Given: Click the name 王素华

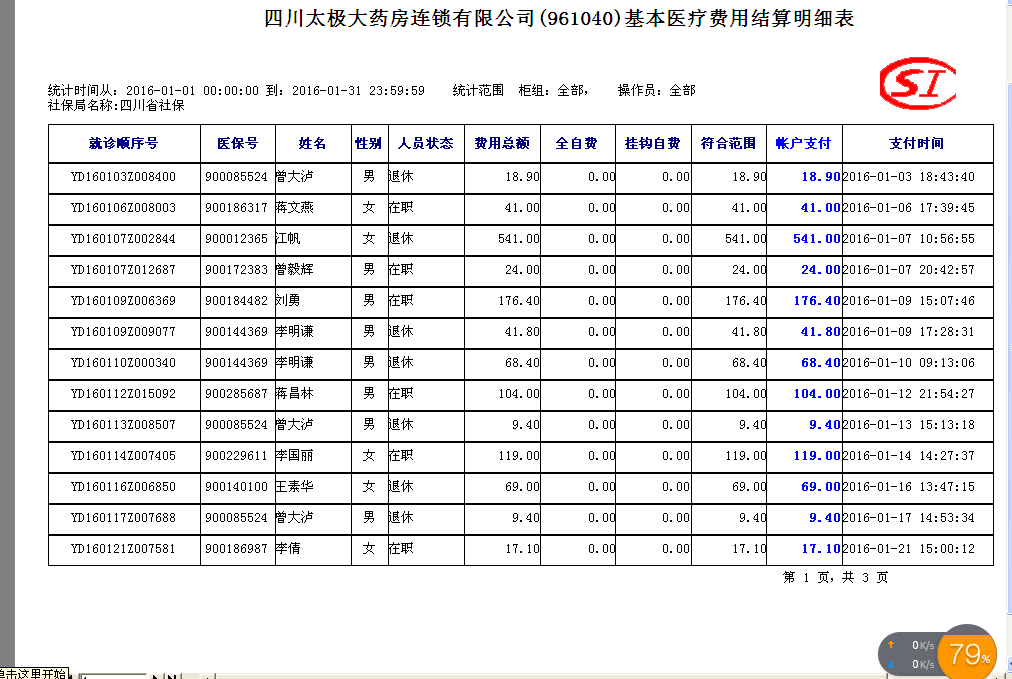Looking at the screenshot, I should (295, 487).
